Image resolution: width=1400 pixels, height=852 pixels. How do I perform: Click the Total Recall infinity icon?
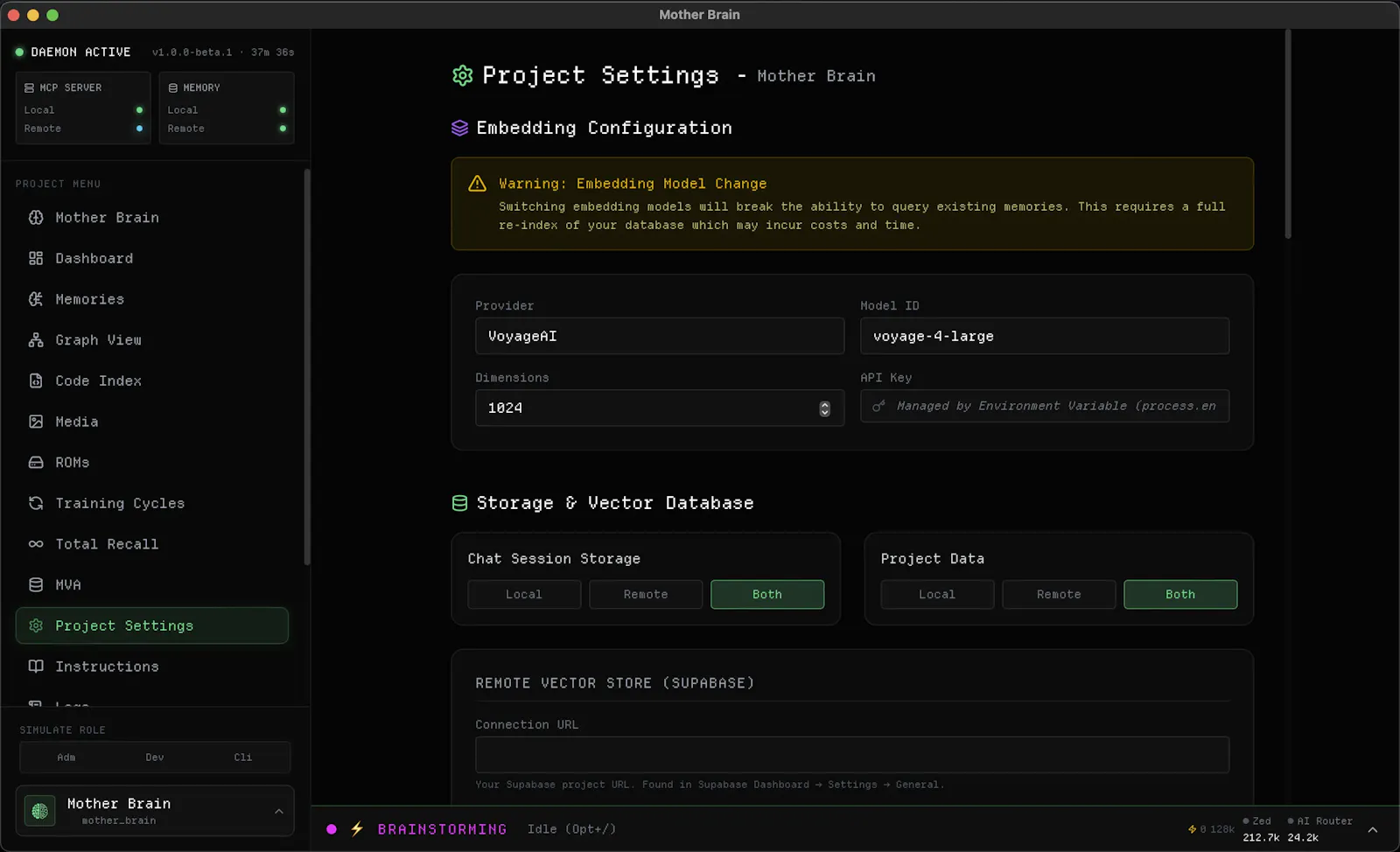click(x=36, y=544)
